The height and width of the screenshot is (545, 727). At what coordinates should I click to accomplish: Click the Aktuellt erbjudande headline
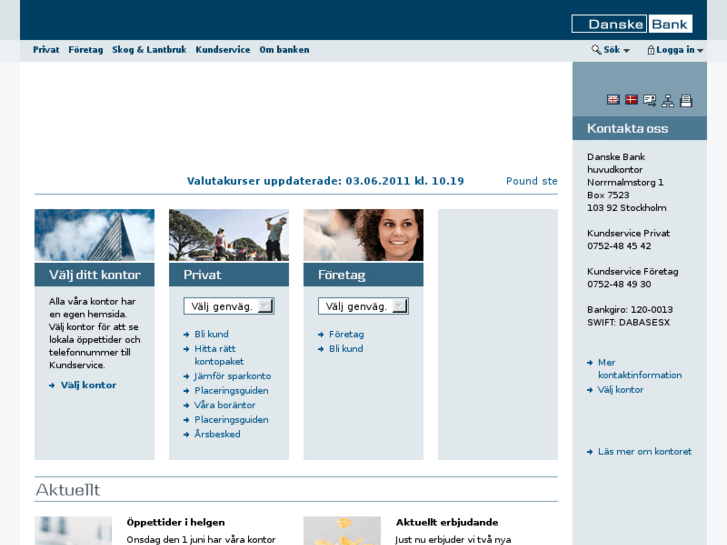pos(447,522)
